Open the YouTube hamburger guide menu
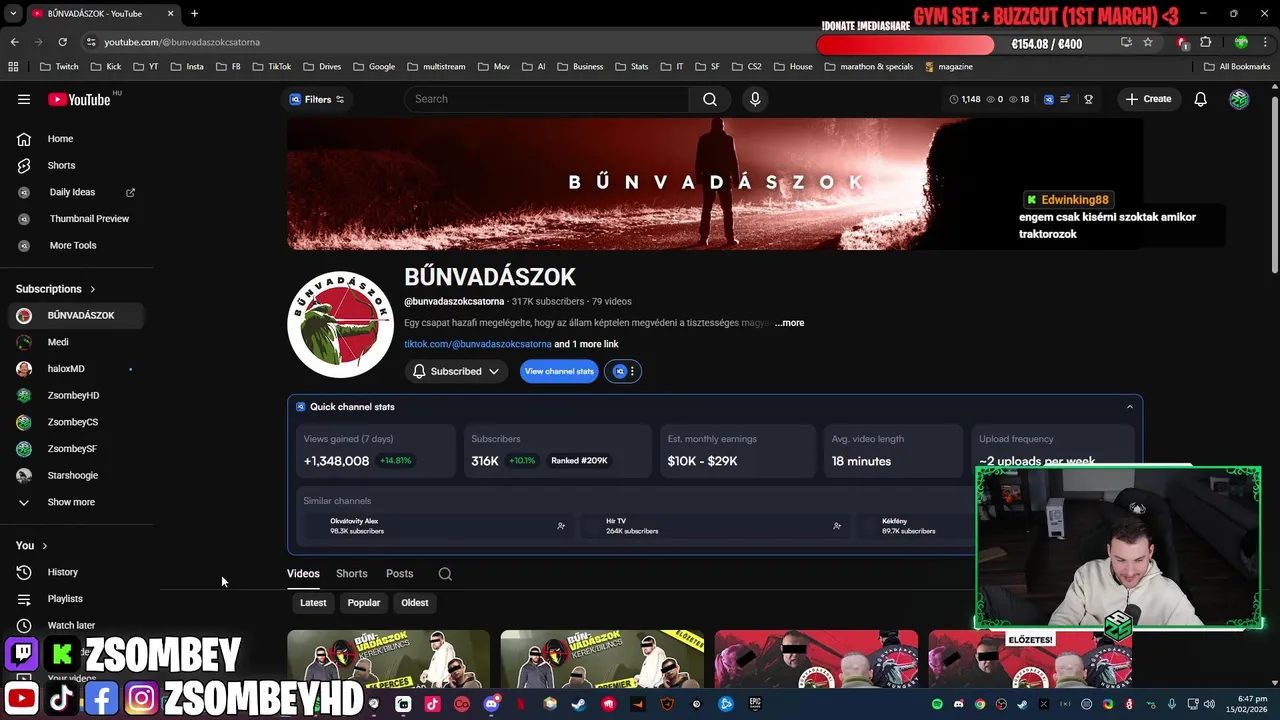The image size is (1280, 720). [x=24, y=99]
